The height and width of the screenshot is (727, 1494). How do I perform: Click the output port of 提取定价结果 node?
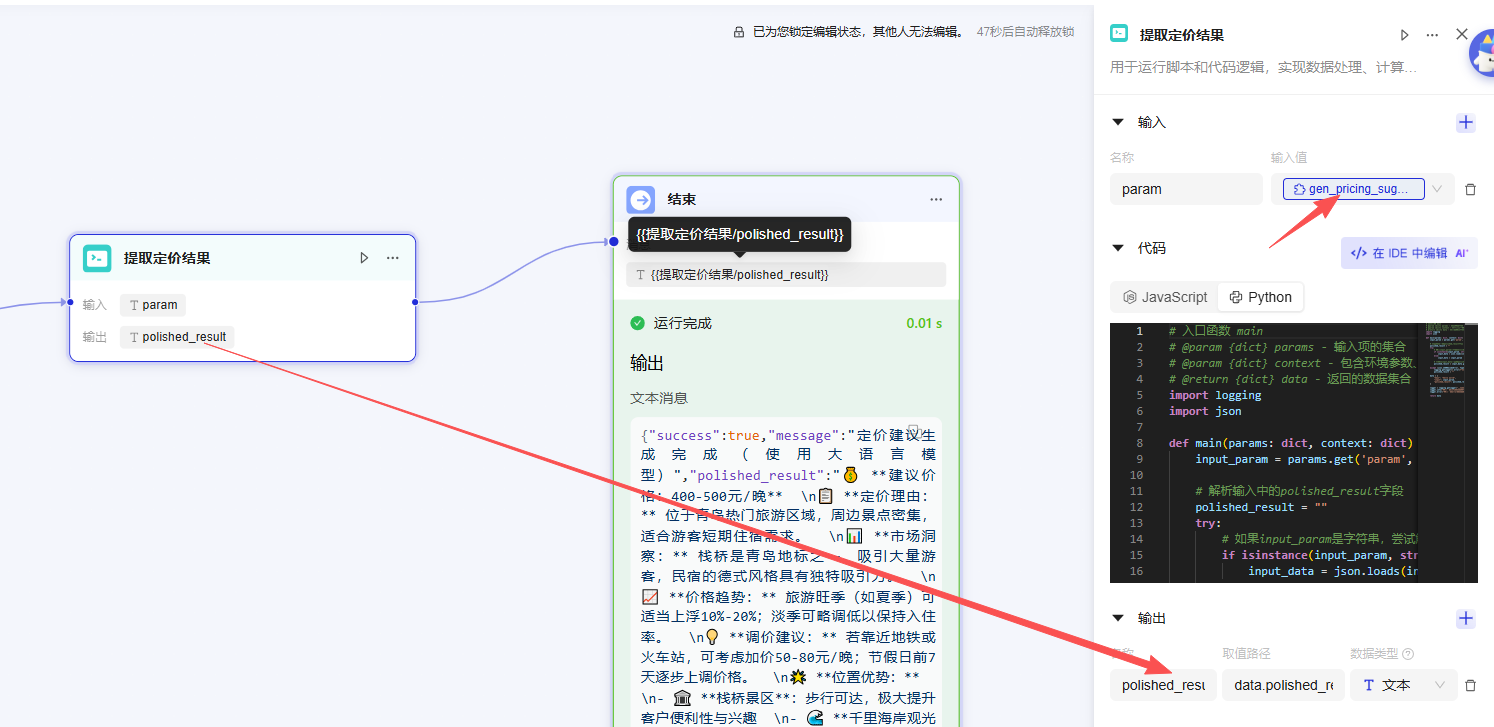pyautogui.click(x=414, y=302)
